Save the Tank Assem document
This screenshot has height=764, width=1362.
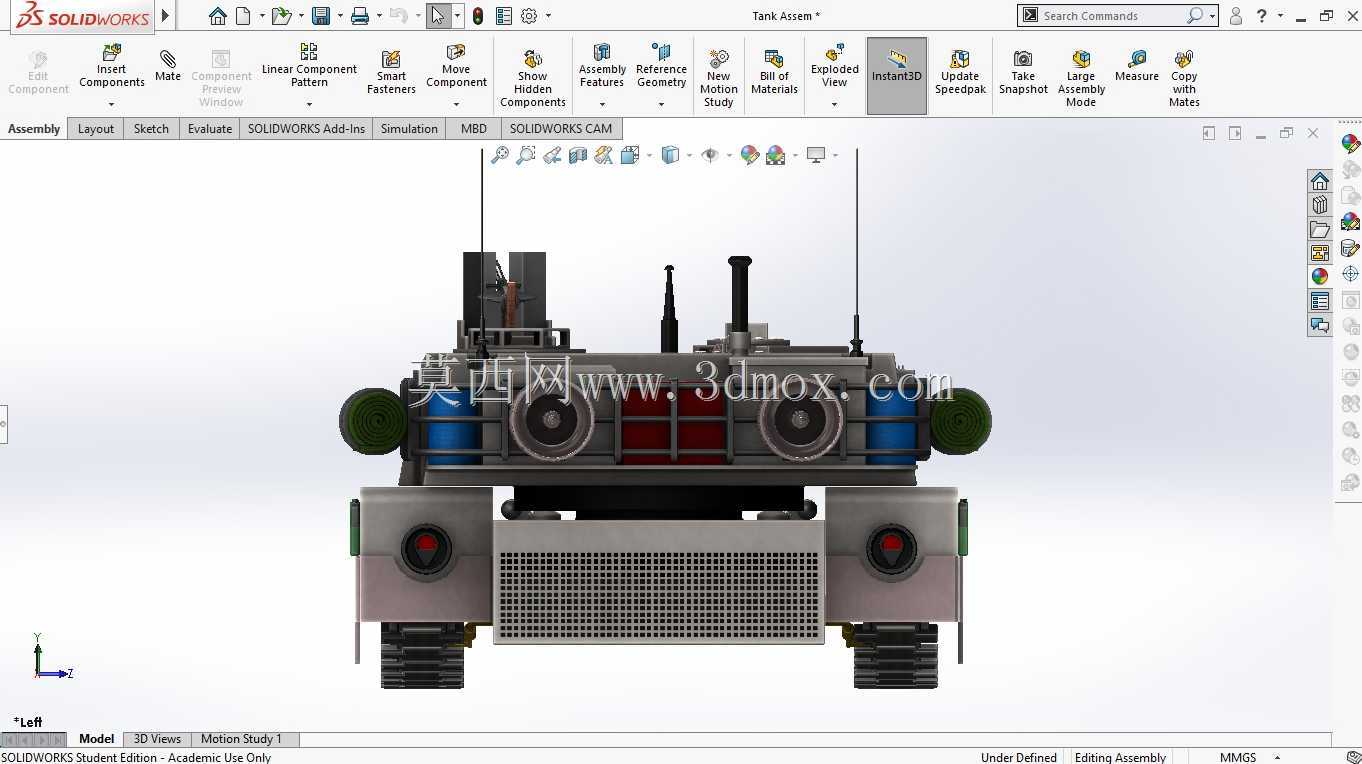tap(321, 16)
